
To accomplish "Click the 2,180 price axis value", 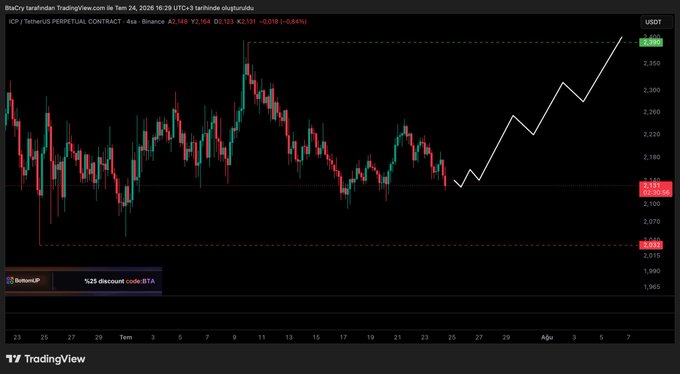I will coord(652,157).
